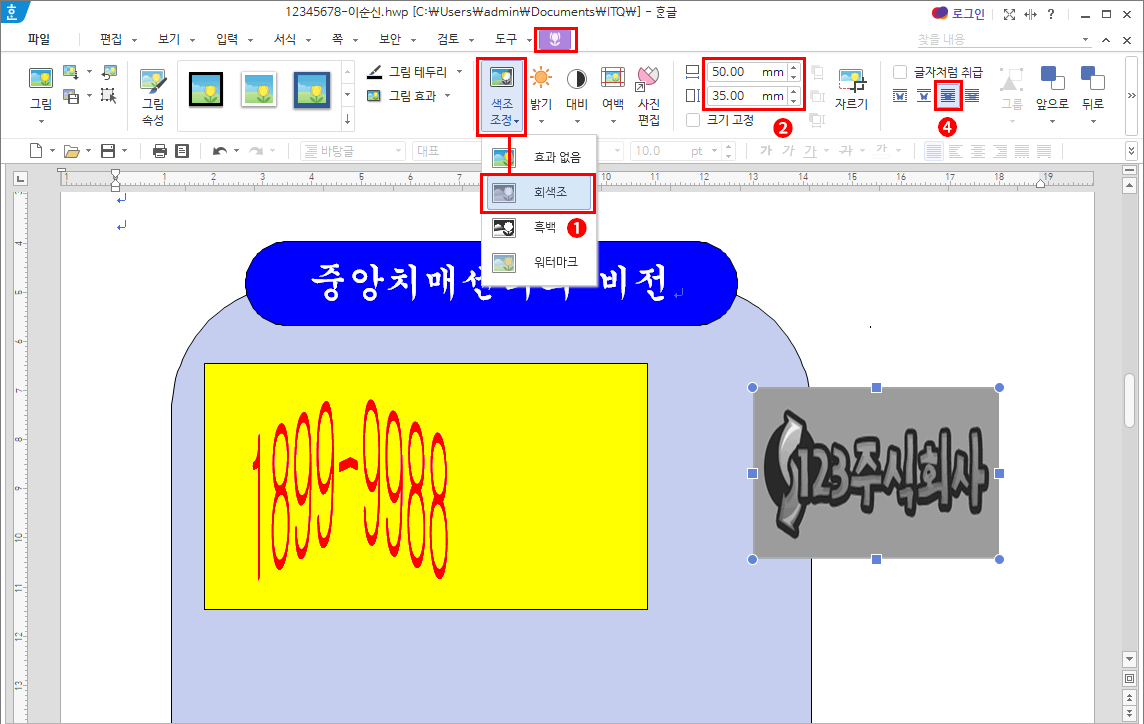The width and height of the screenshot is (1144, 724).
Task: Expand the 뒤로 dropdown arrow
Action: (x=1092, y=121)
